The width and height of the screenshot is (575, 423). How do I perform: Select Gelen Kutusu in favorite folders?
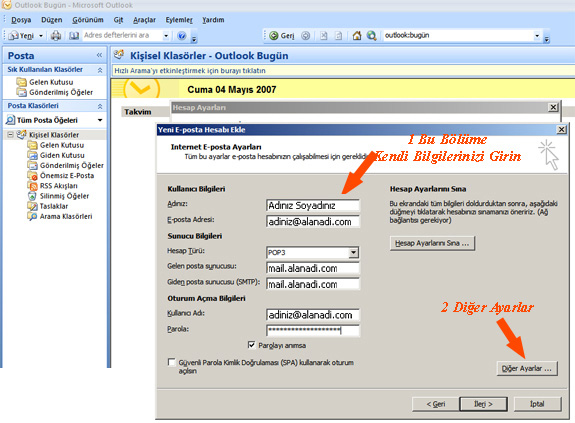click(x=51, y=82)
